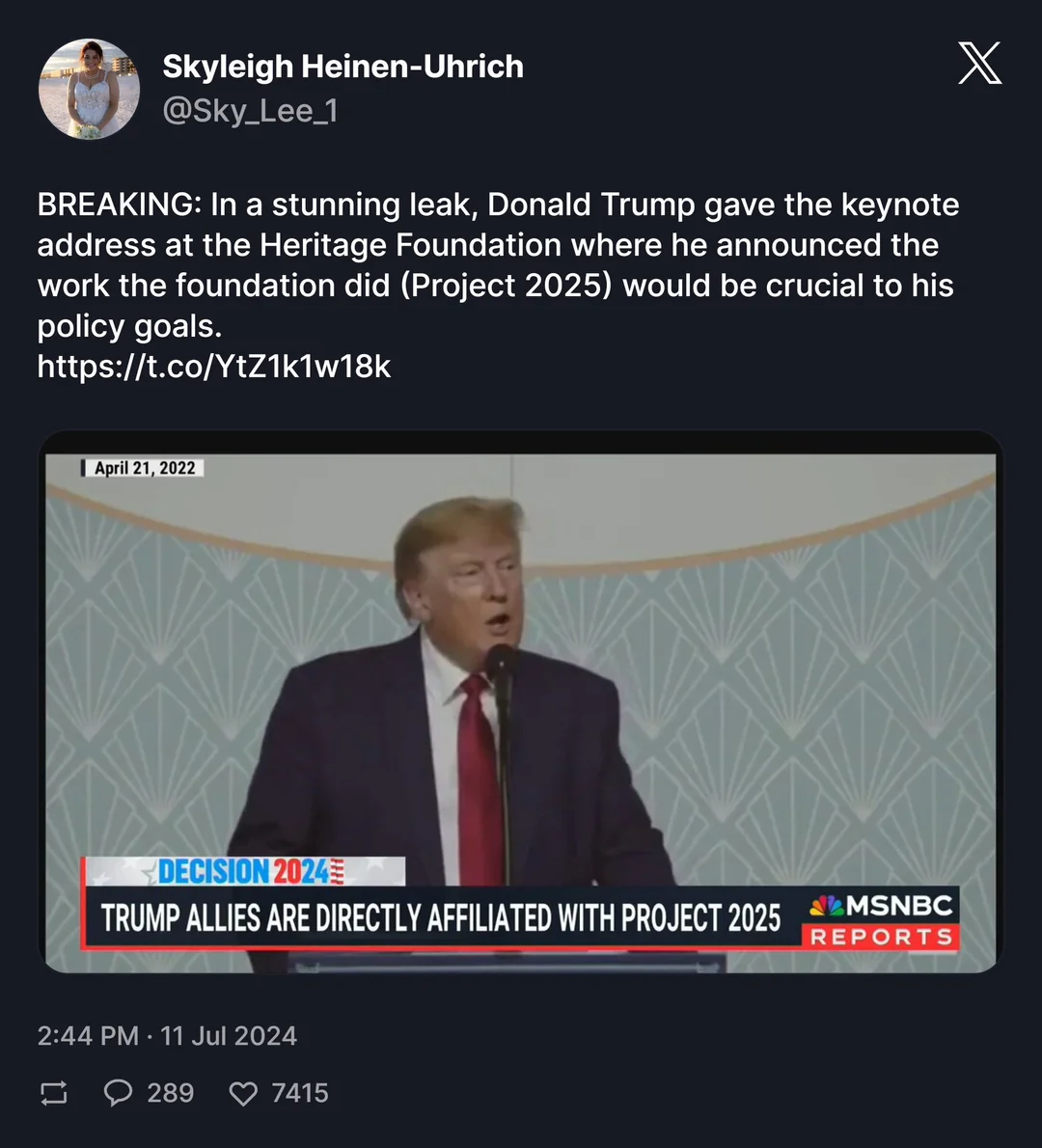The image size is (1042, 1148).
Task: Click the @Sky_Lee_1 handle
Action: [250, 111]
